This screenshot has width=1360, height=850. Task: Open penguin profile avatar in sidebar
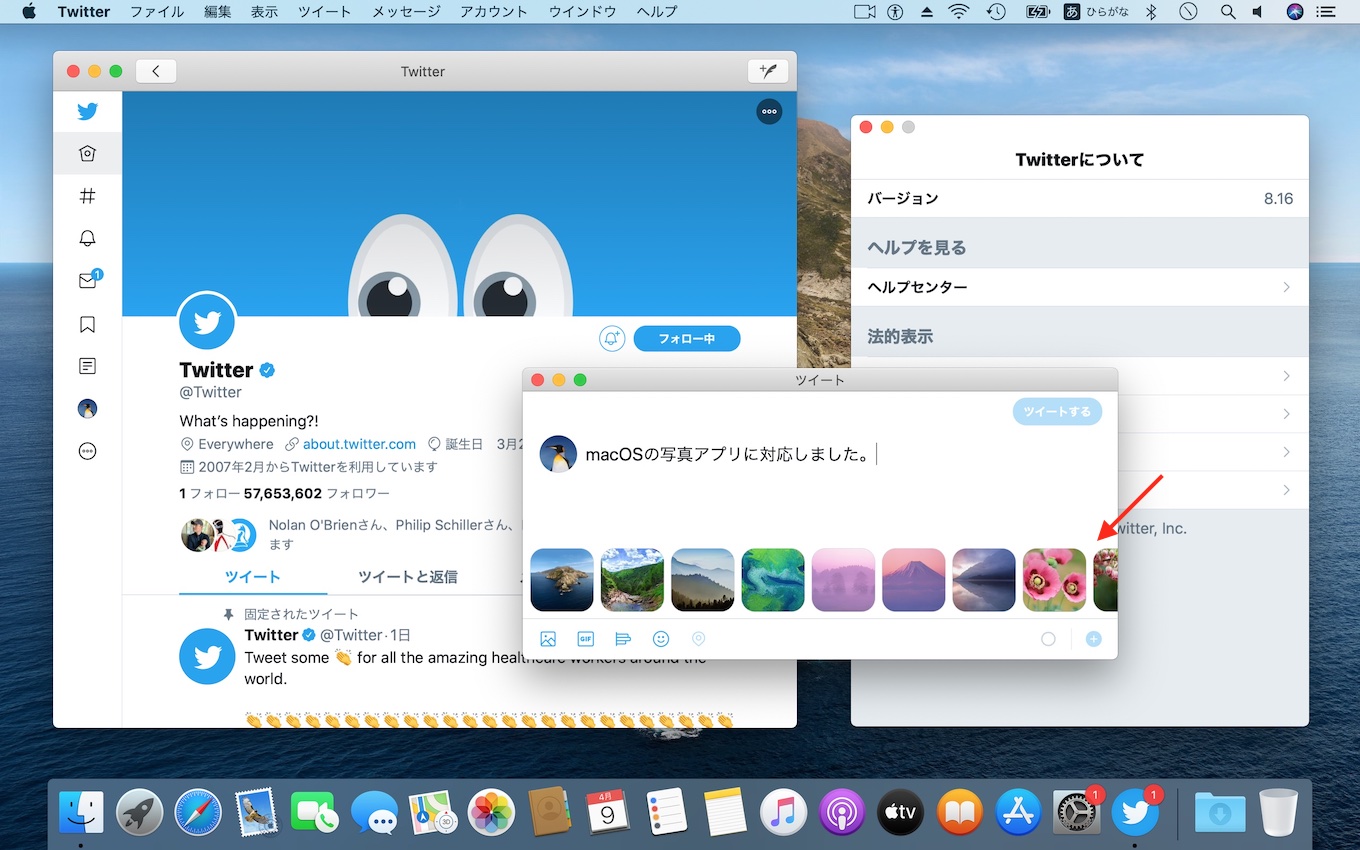tap(87, 409)
